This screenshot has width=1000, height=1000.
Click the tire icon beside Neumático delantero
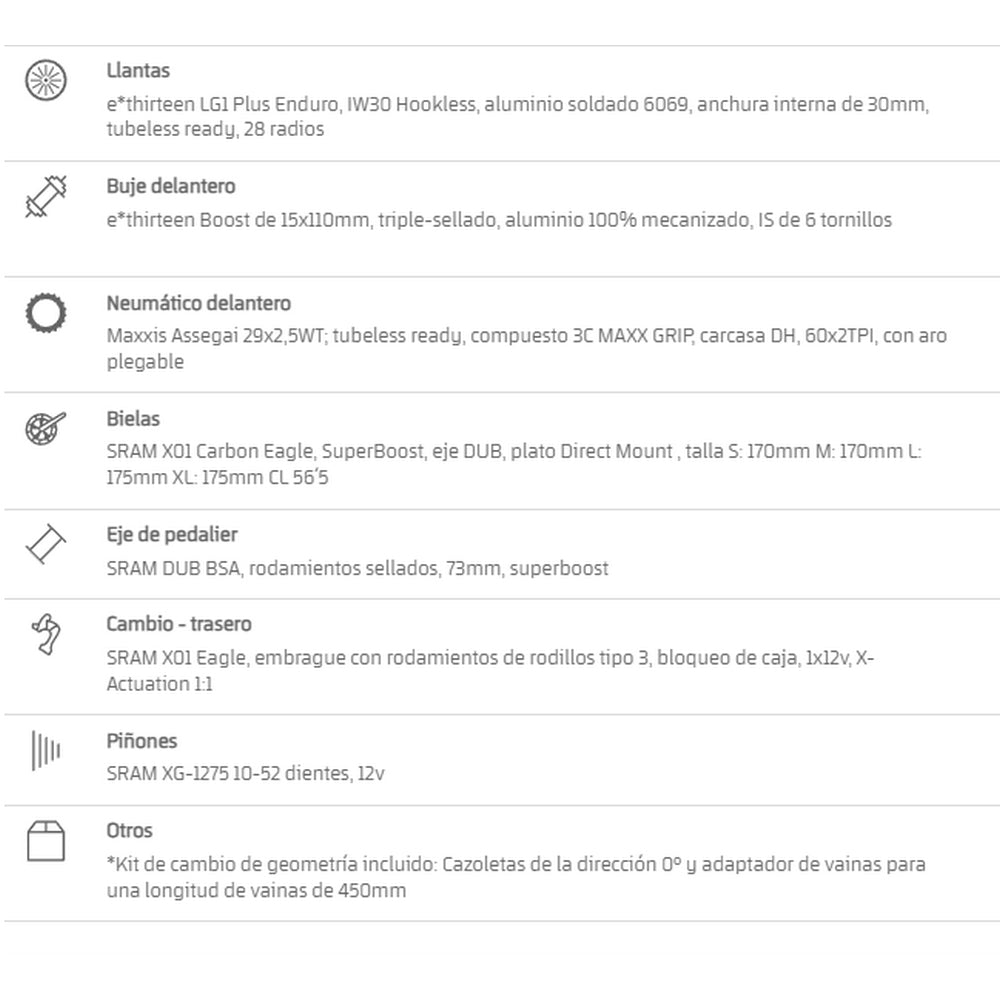coord(46,312)
